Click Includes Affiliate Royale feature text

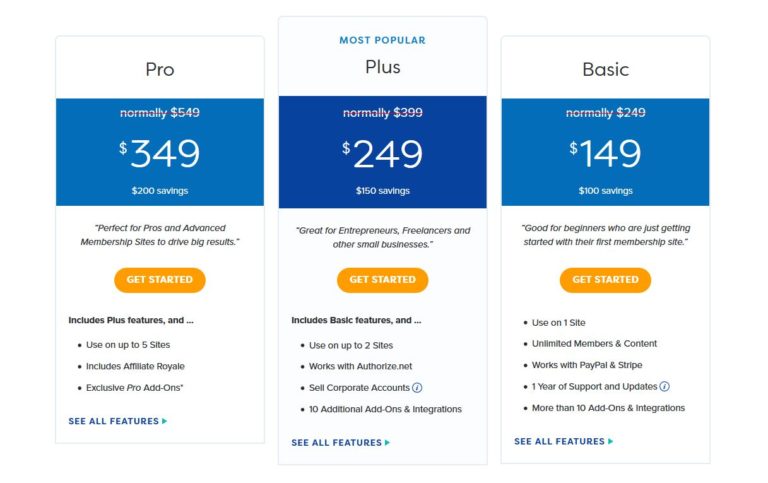[x=135, y=366]
